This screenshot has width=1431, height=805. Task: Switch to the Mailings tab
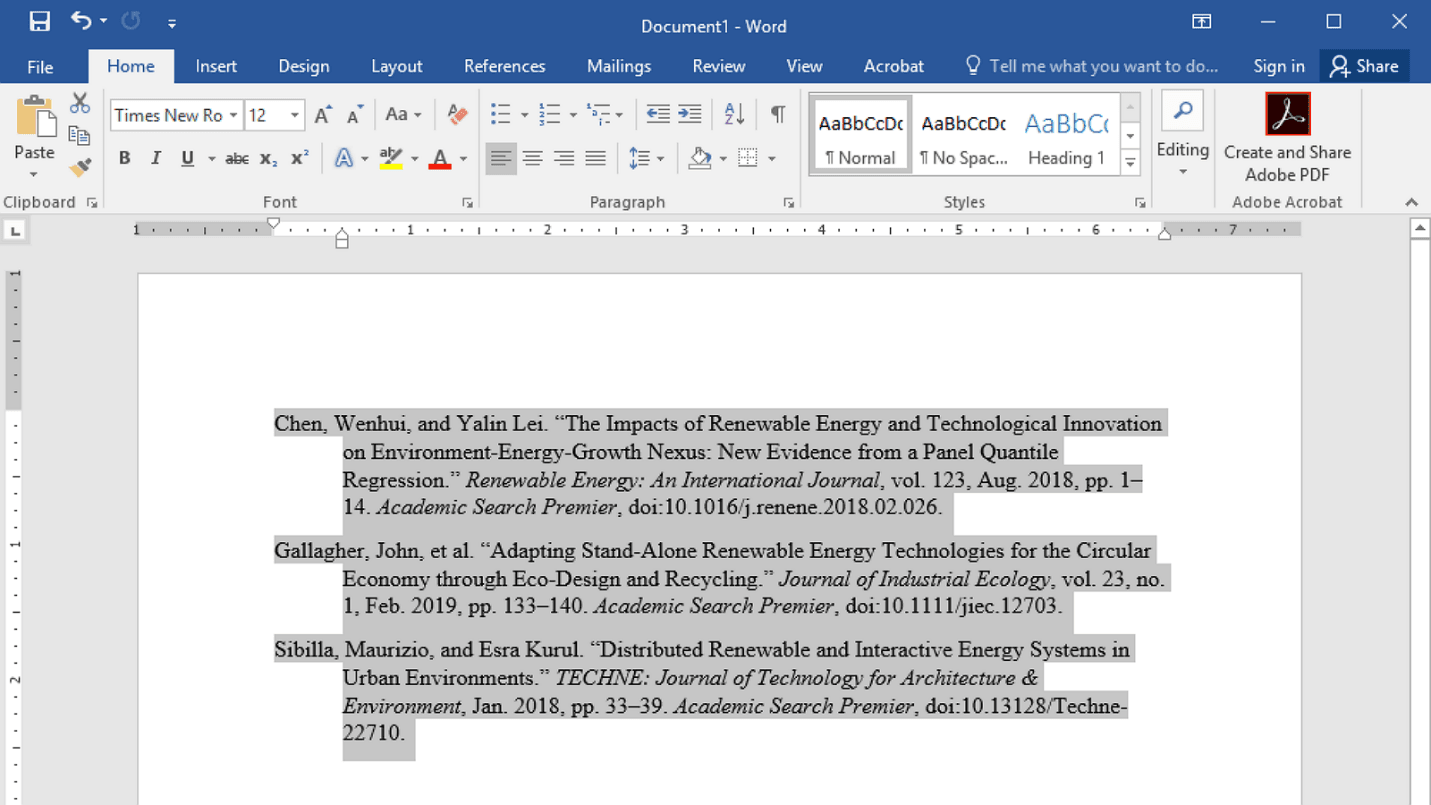(x=619, y=67)
